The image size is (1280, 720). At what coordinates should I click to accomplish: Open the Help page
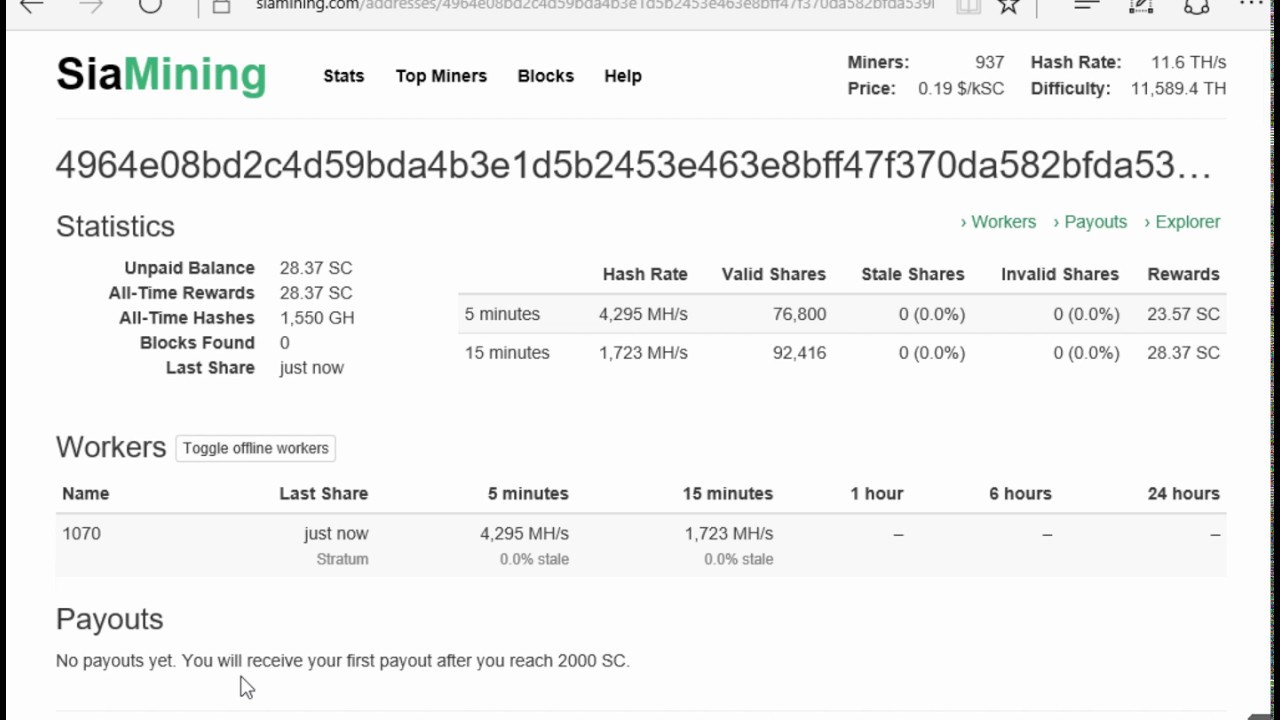coord(622,76)
